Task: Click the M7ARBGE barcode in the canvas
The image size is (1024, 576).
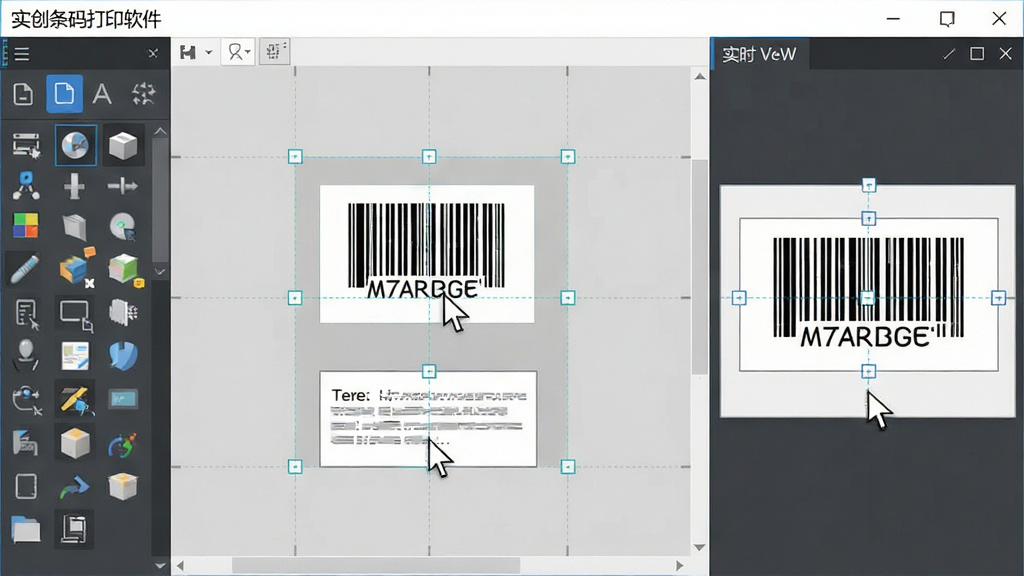Action: 426,253
